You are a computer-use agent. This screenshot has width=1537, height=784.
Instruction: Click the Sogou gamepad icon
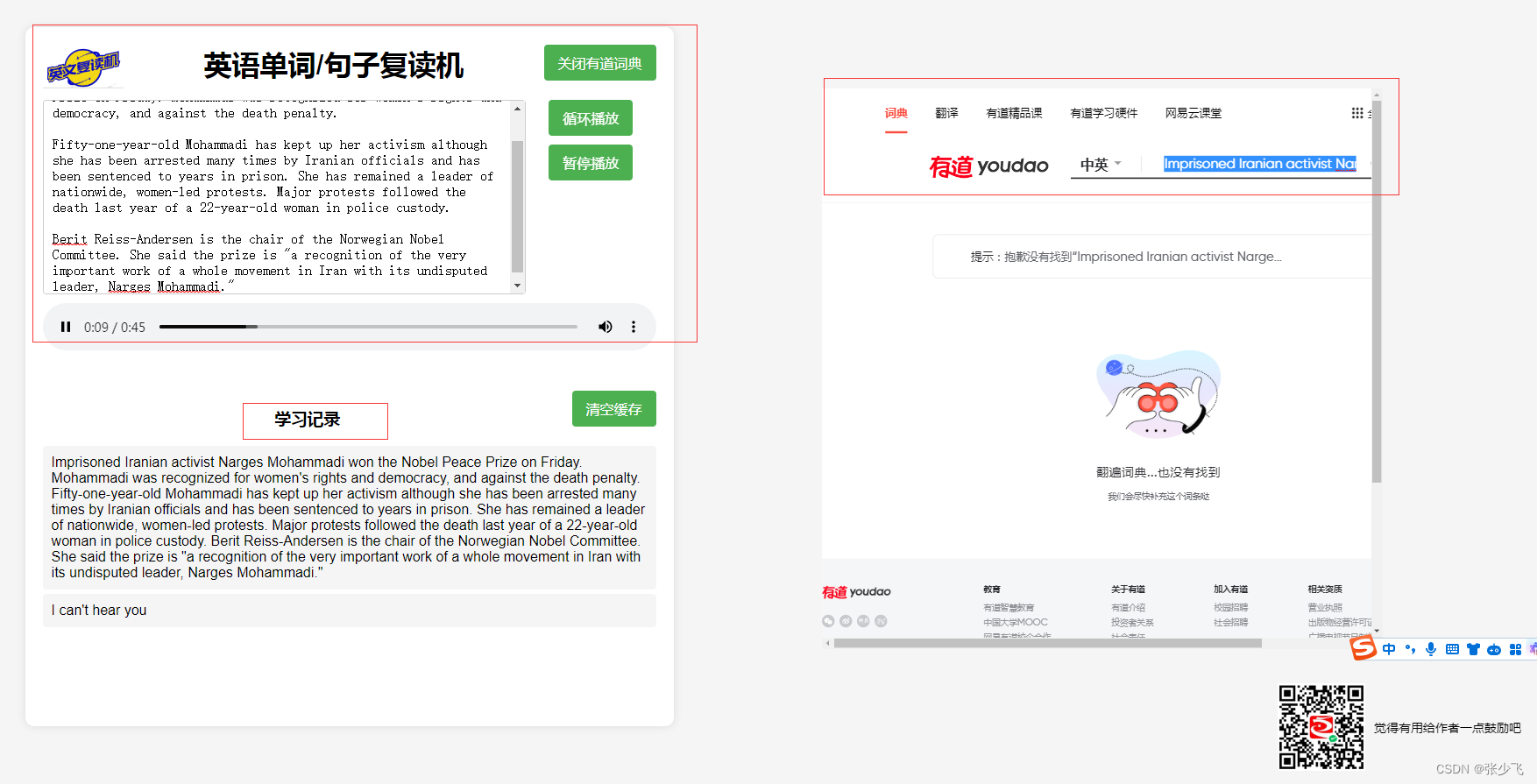(1494, 649)
